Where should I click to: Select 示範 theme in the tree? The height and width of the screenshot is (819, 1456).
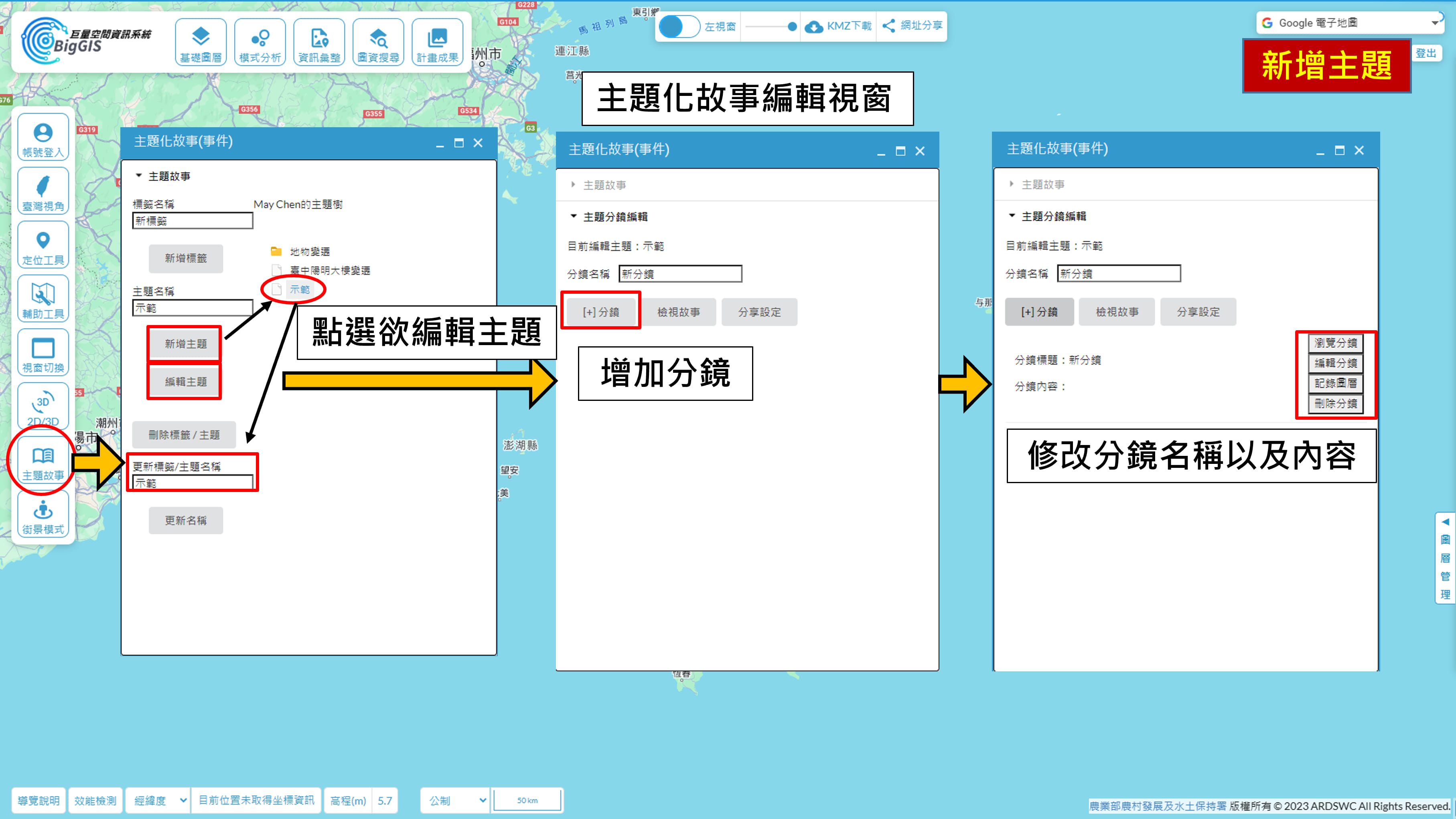pos(300,290)
